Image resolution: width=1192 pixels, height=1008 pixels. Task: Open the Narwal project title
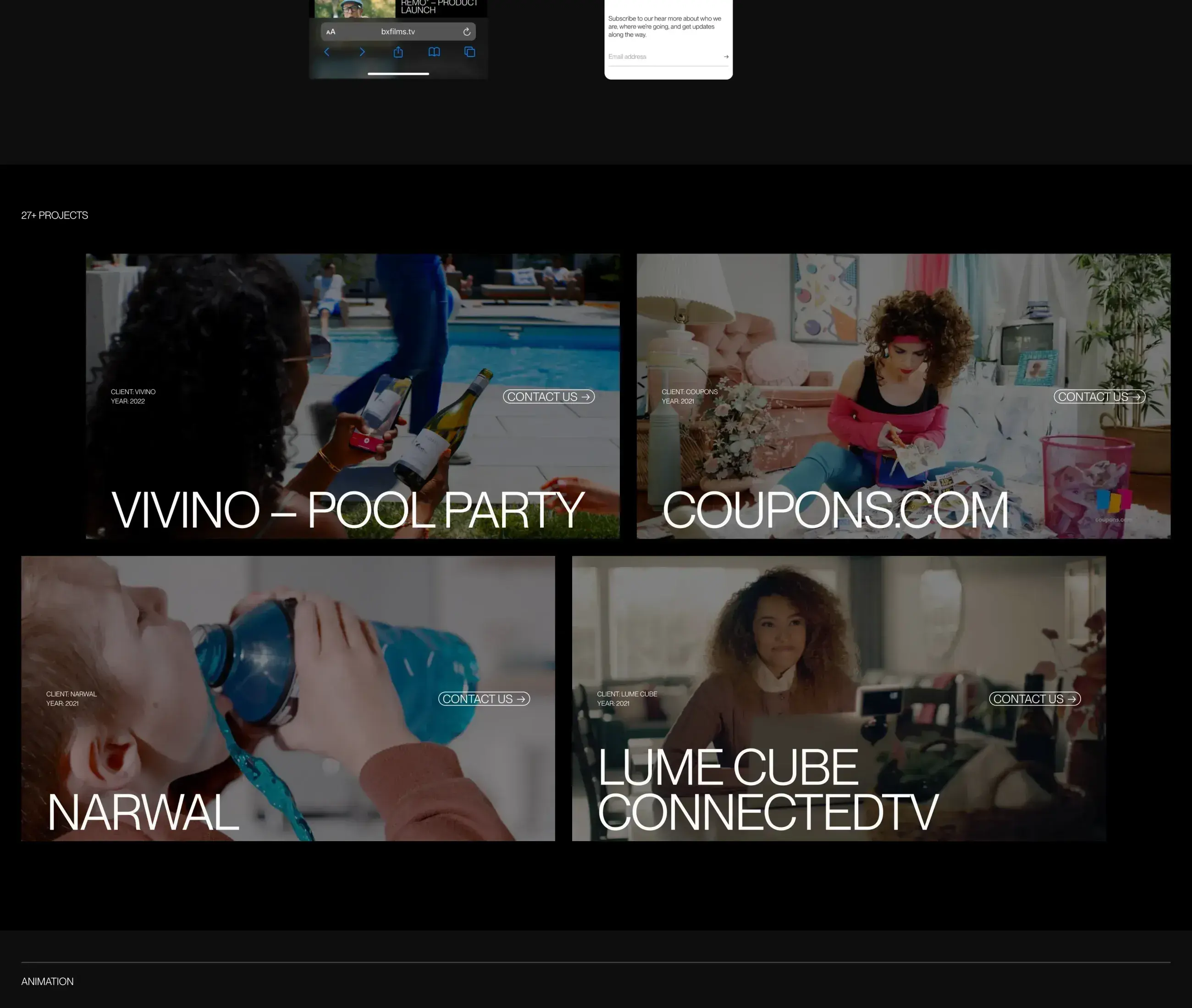click(x=143, y=812)
